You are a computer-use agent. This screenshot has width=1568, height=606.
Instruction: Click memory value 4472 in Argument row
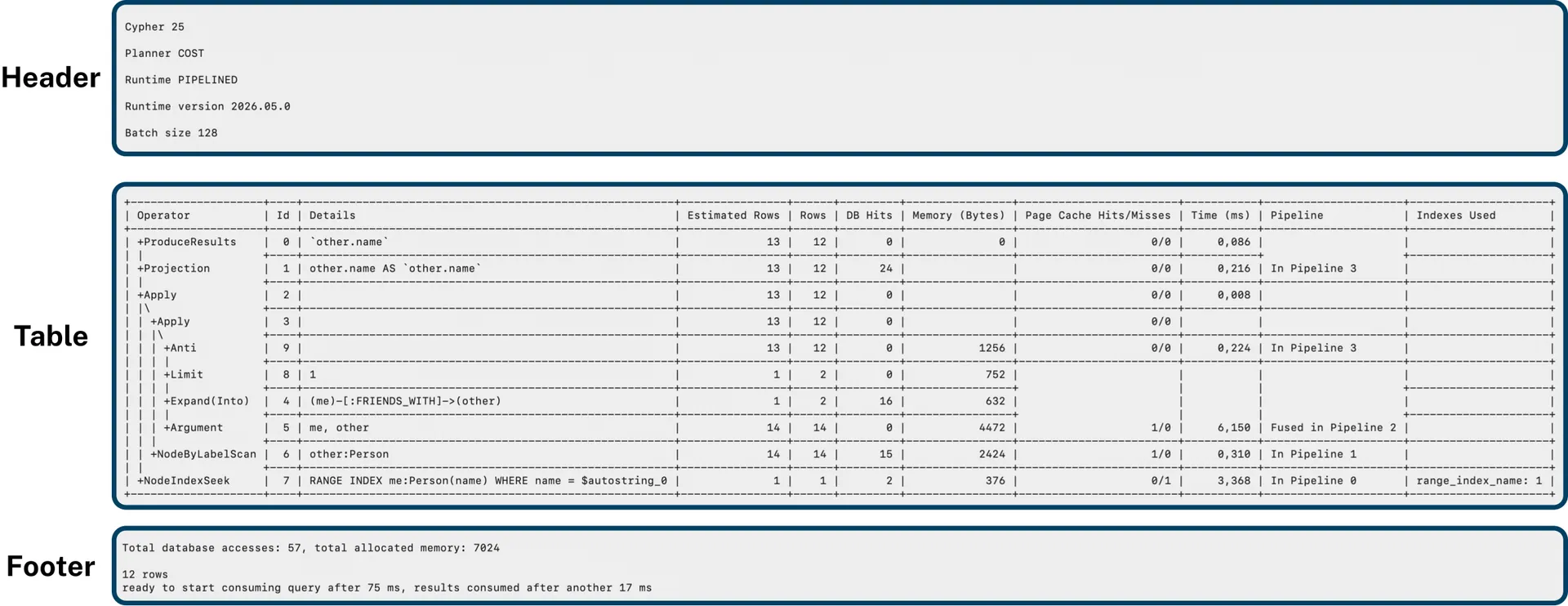[x=992, y=428]
